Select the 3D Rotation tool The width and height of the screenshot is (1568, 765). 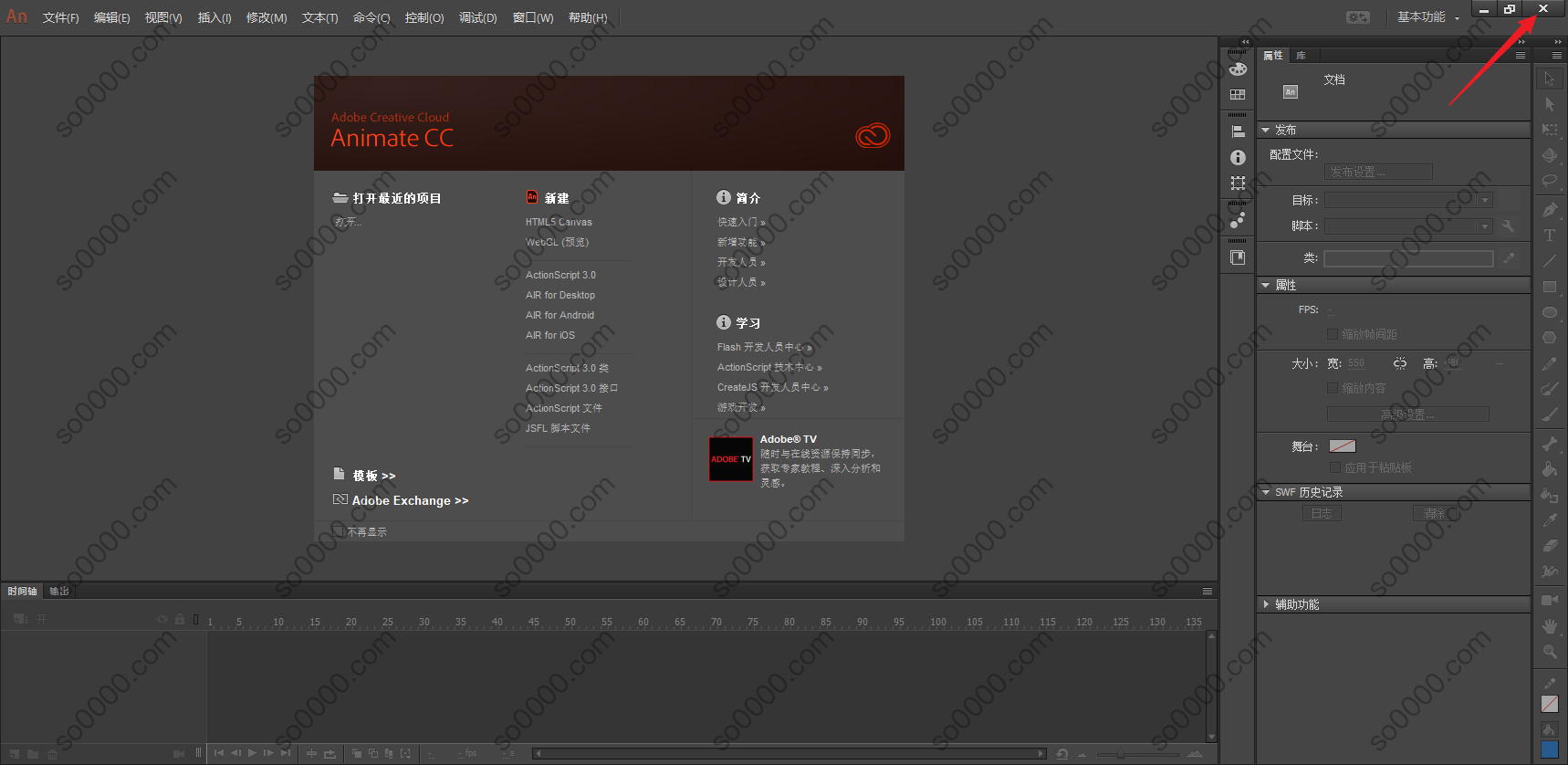point(1549,155)
